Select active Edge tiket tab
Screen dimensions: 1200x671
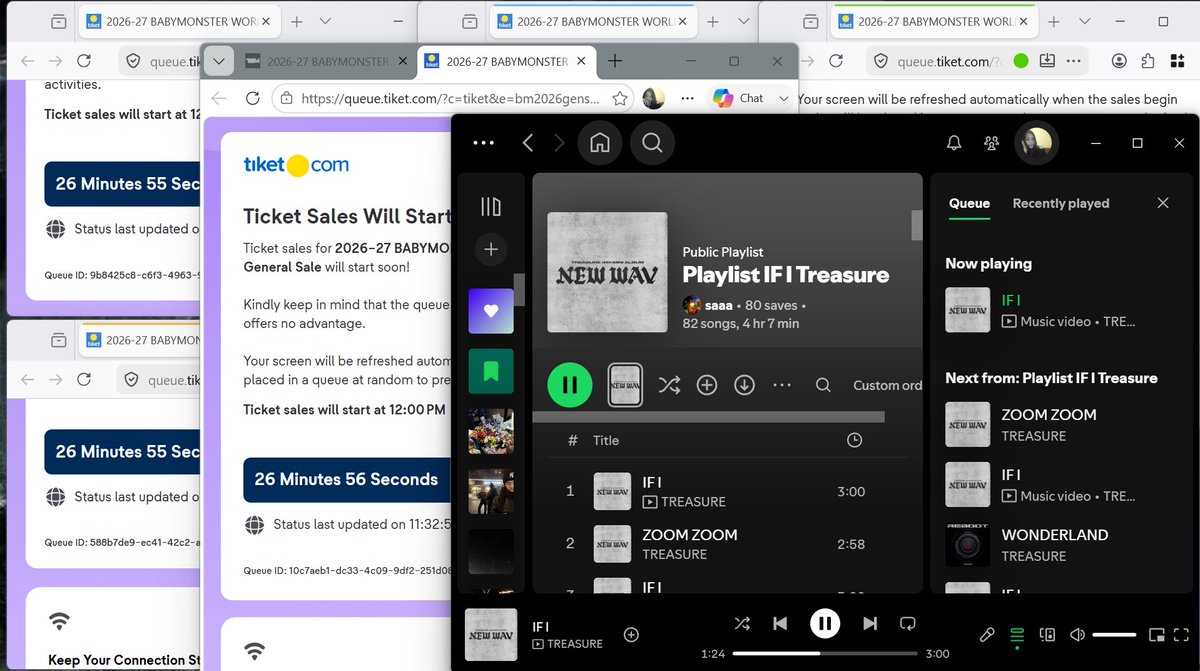[x=507, y=61]
